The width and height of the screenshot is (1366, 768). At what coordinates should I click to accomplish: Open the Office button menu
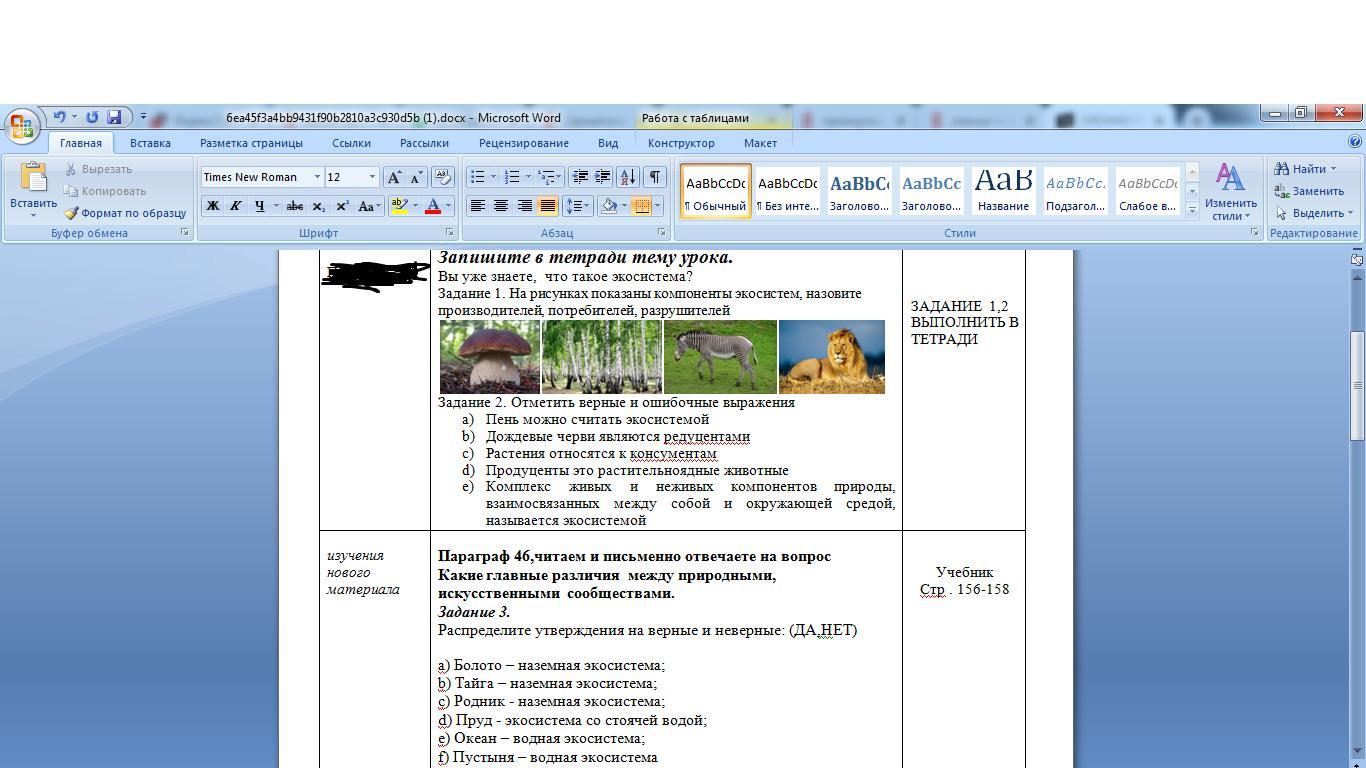[x=21, y=126]
